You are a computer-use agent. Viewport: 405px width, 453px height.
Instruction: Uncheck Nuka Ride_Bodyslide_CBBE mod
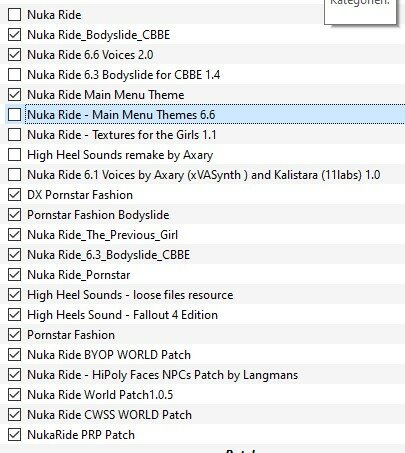click(x=14, y=35)
